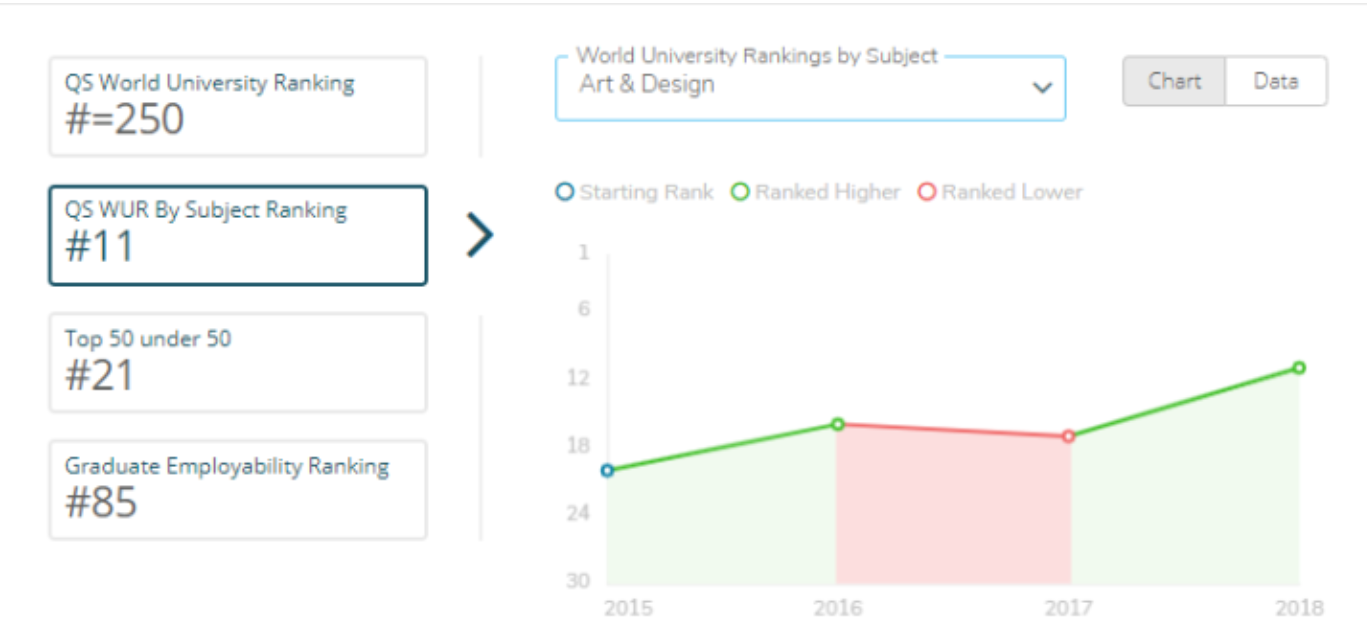Screen dimensions: 1367x637
Task: Select the Top 50 under 50 card
Action: [x=238, y=362]
